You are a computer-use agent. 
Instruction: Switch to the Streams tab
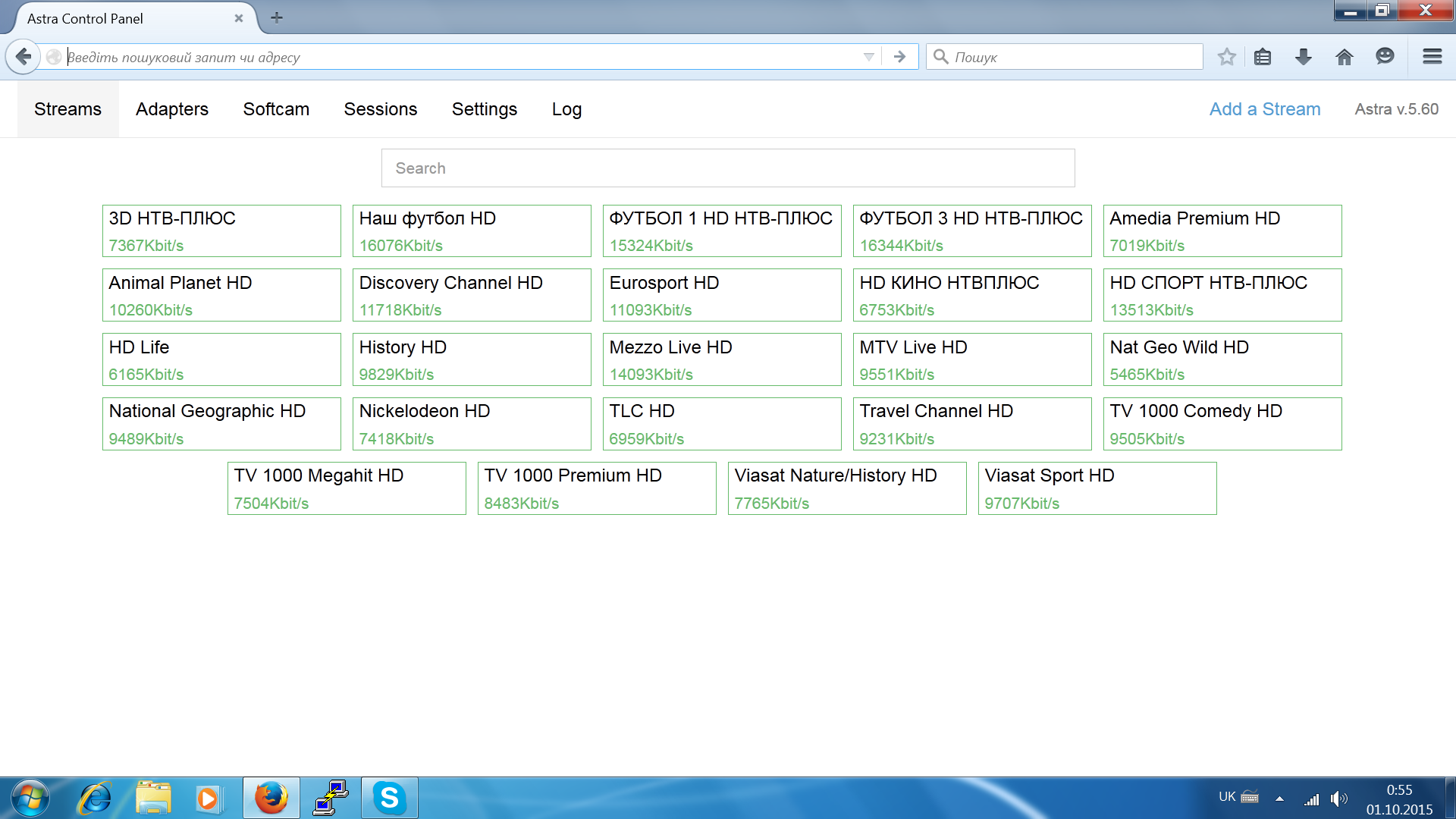coord(67,109)
